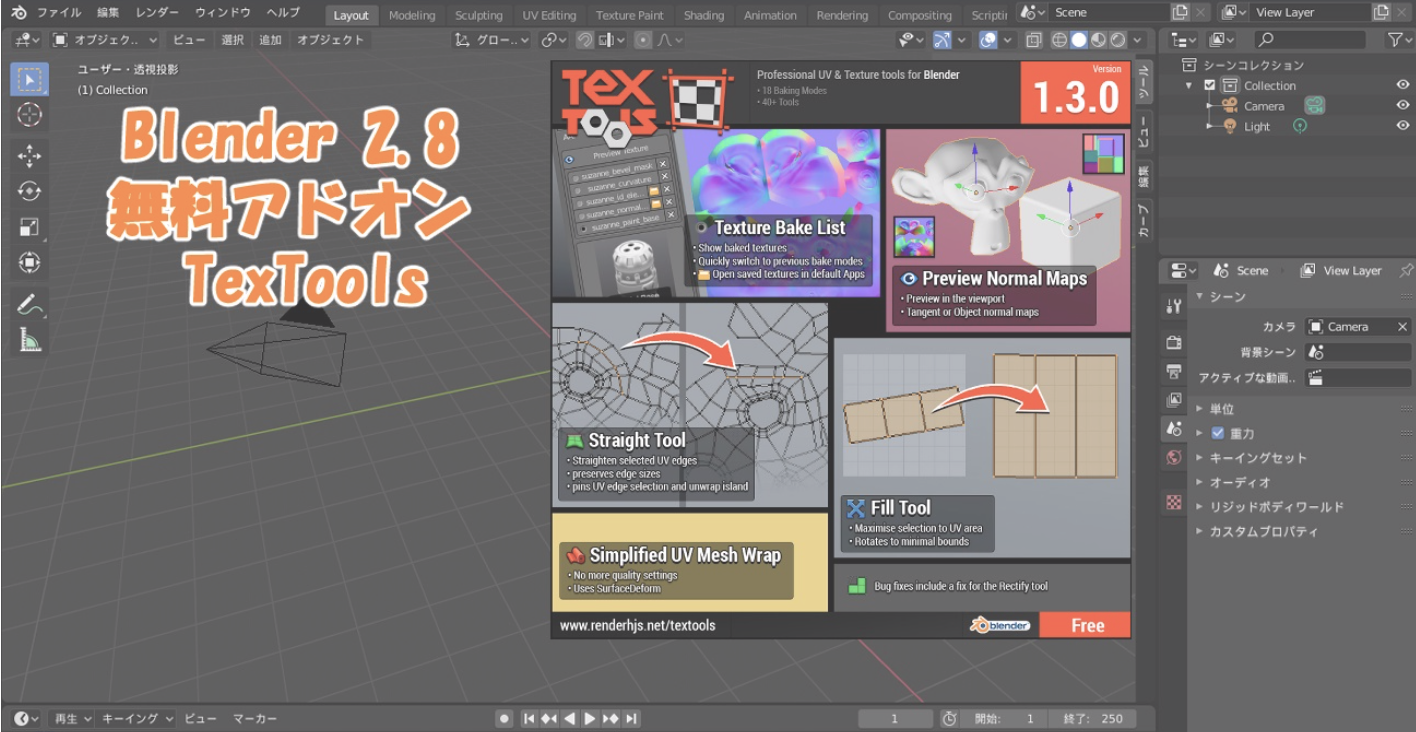Choose the Annotate tool
1416x732 pixels.
pos(30,304)
